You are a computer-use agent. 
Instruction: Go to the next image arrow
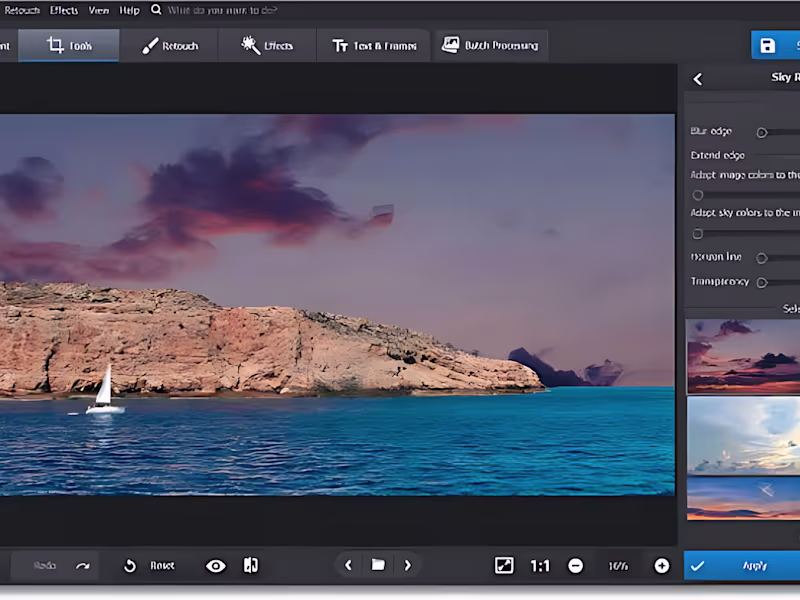click(408, 566)
